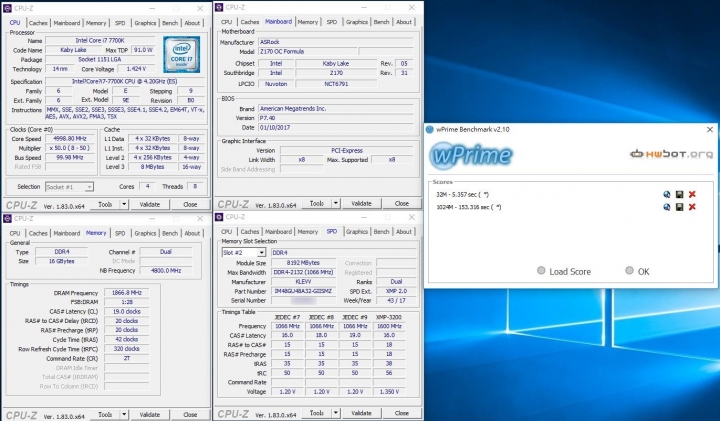Click the Max TDP 91.0 W value
This screenshot has width=720, height=421.
coord(143,50)
